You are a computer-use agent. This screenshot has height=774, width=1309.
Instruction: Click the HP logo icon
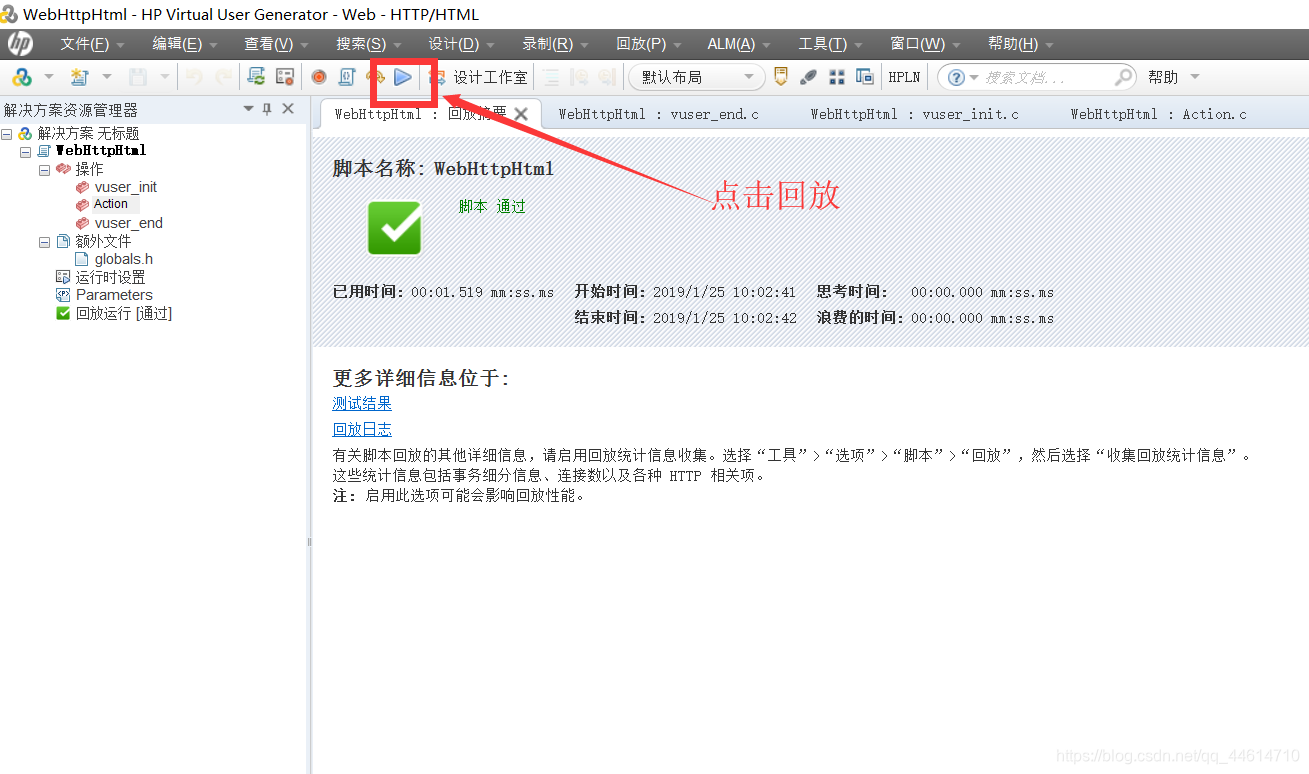point(20,43)
